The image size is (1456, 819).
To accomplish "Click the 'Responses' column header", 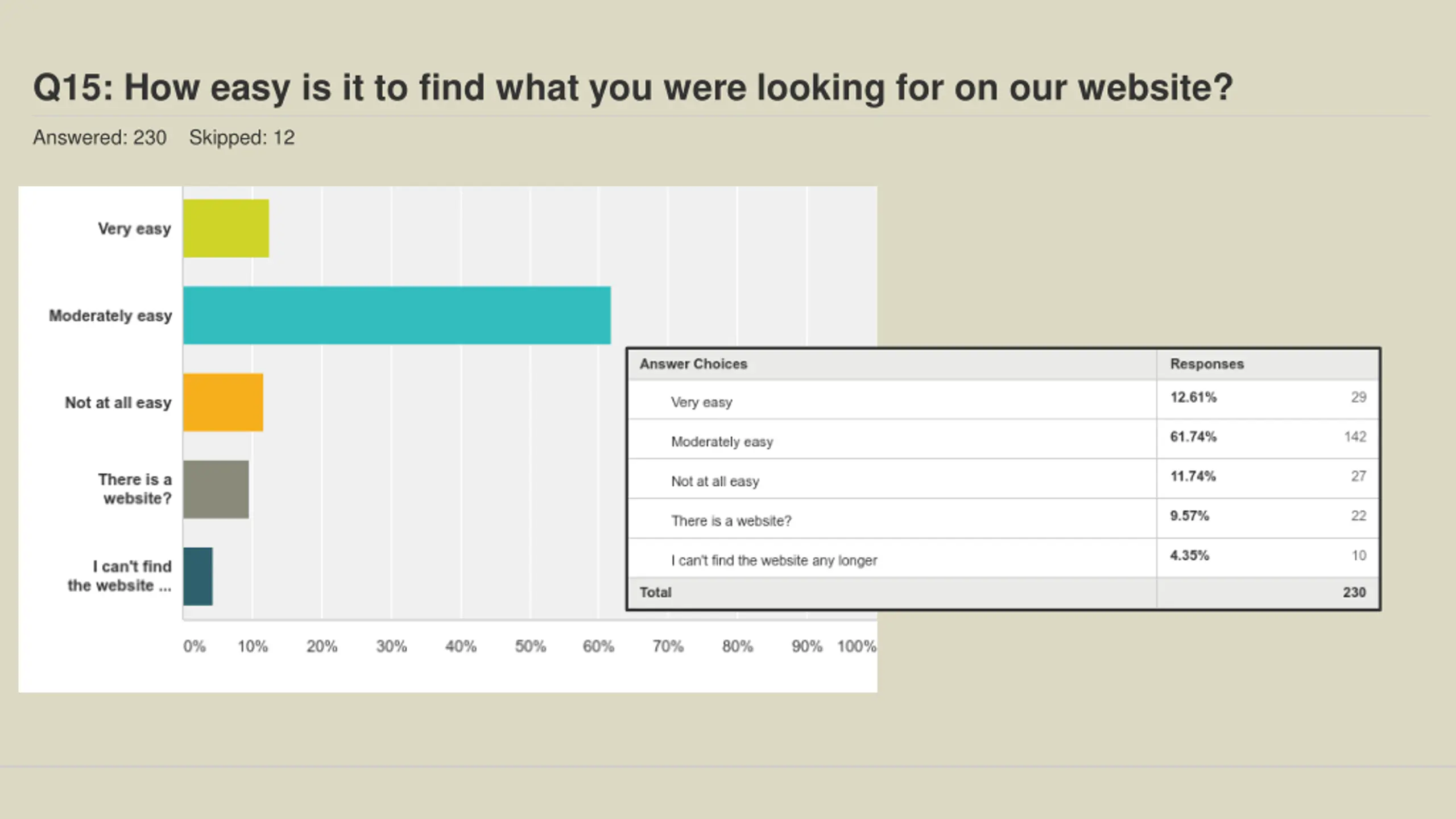I will (1206, 364).
